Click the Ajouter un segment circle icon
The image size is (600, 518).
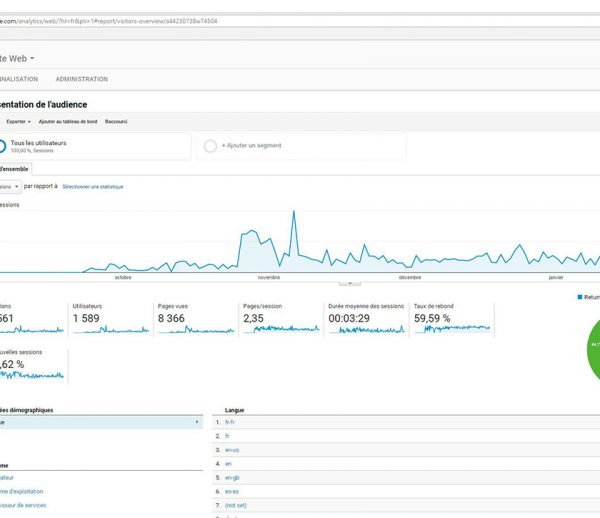click(x=210, y=146)
